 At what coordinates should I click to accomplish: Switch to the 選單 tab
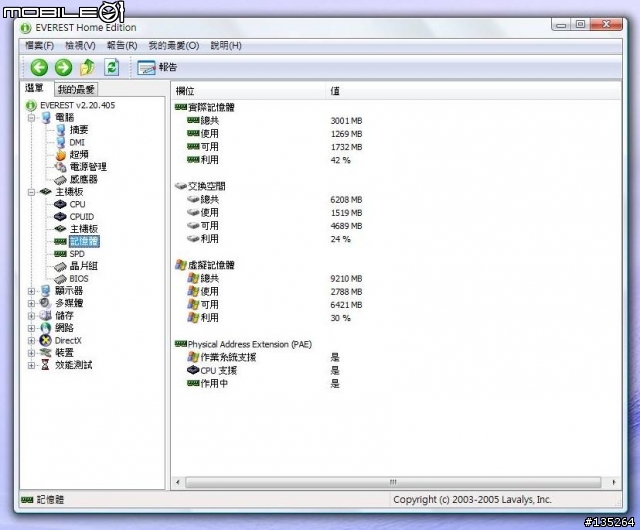[x=34, y=88]
